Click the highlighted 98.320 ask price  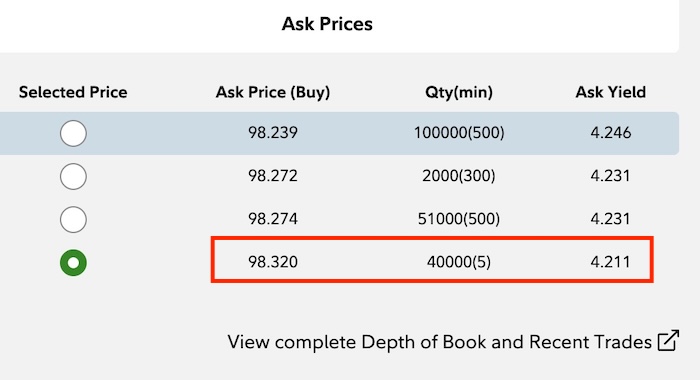pos(273,262)
